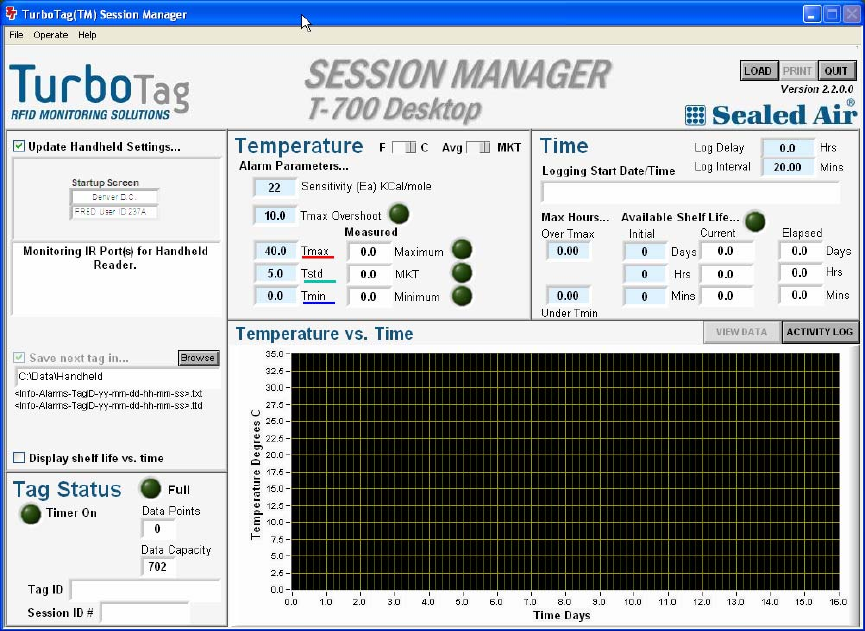Click the Full tag status LED

pos(150,488)
